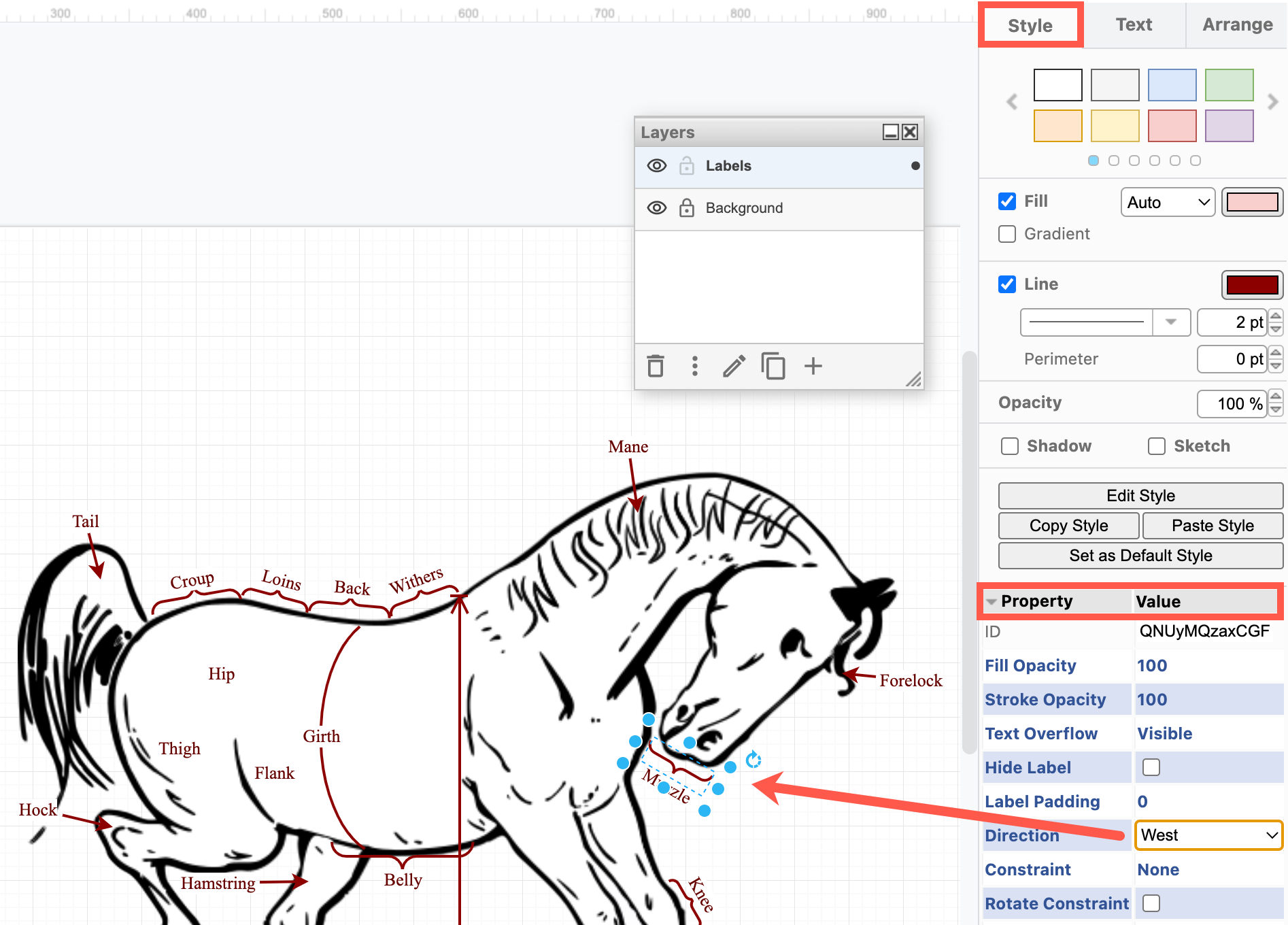Switch to the Text tab

(x=1134, y=24)
